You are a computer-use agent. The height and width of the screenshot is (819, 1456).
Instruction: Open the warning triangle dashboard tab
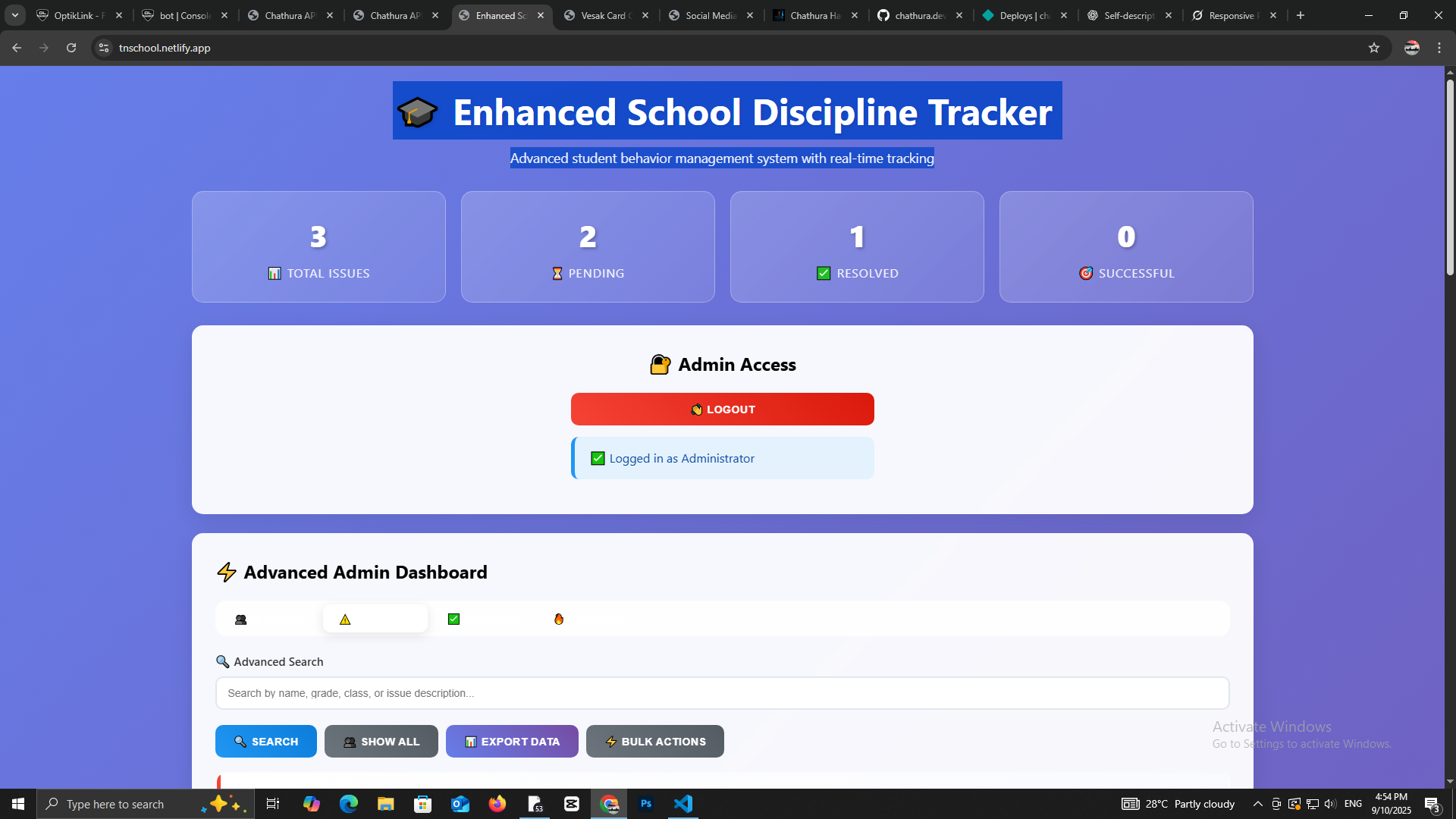375,619
